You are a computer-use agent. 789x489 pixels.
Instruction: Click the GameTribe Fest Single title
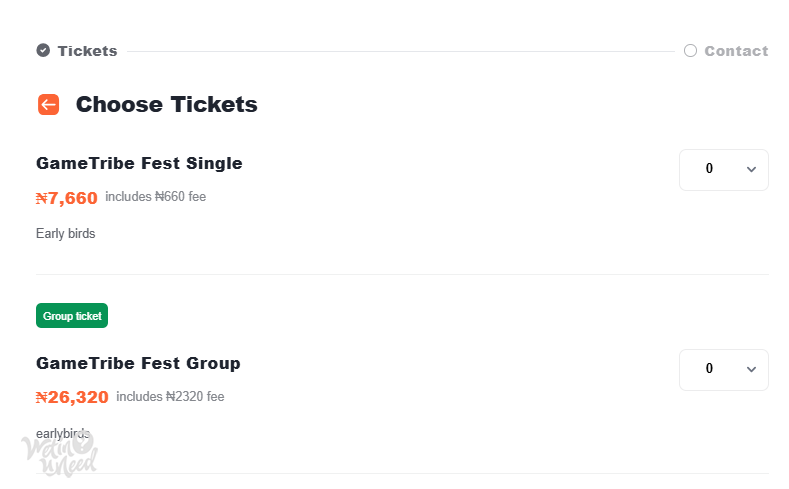139,164
